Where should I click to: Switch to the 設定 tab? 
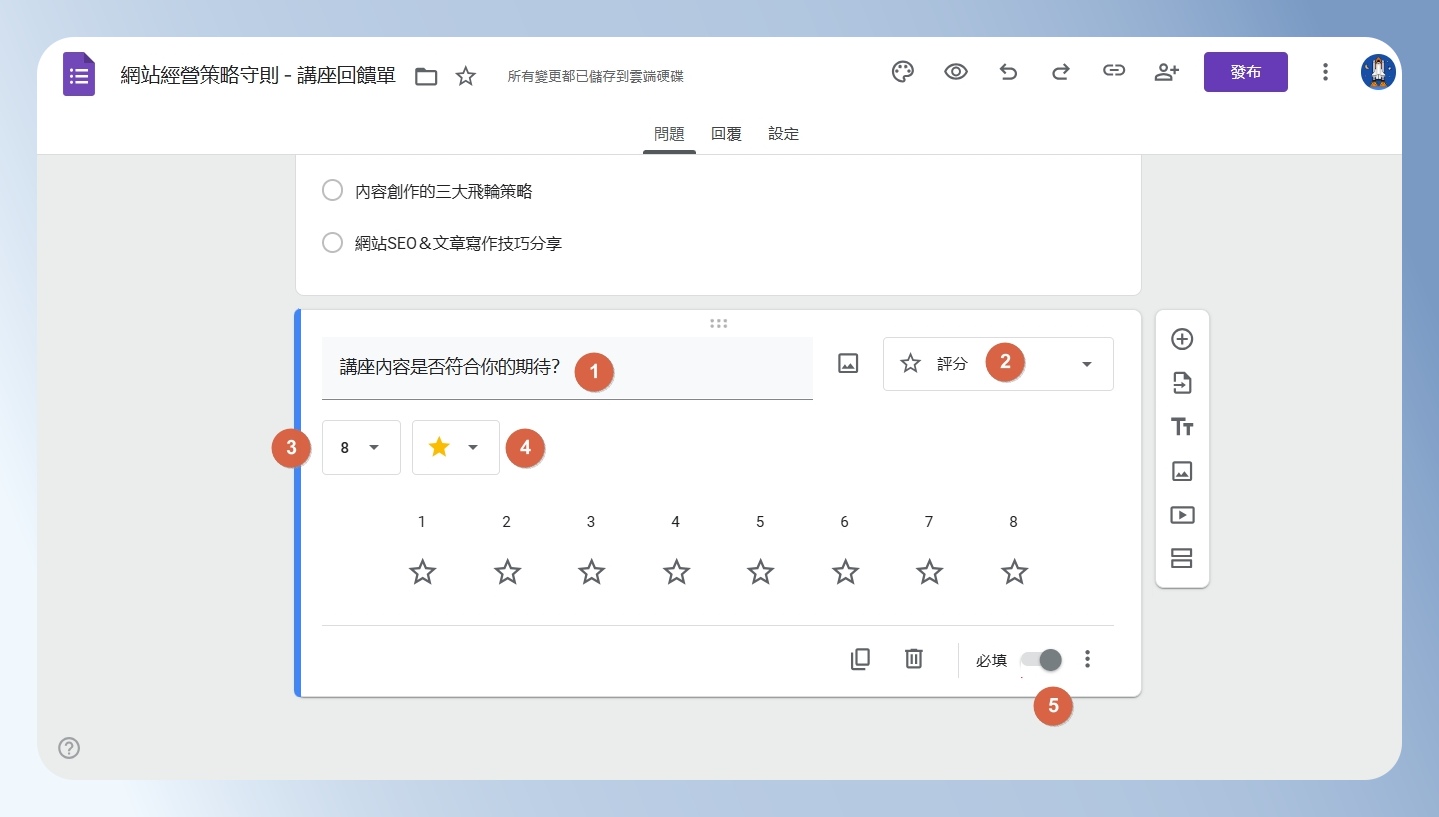pyautogui.click(x=784, y=134)
